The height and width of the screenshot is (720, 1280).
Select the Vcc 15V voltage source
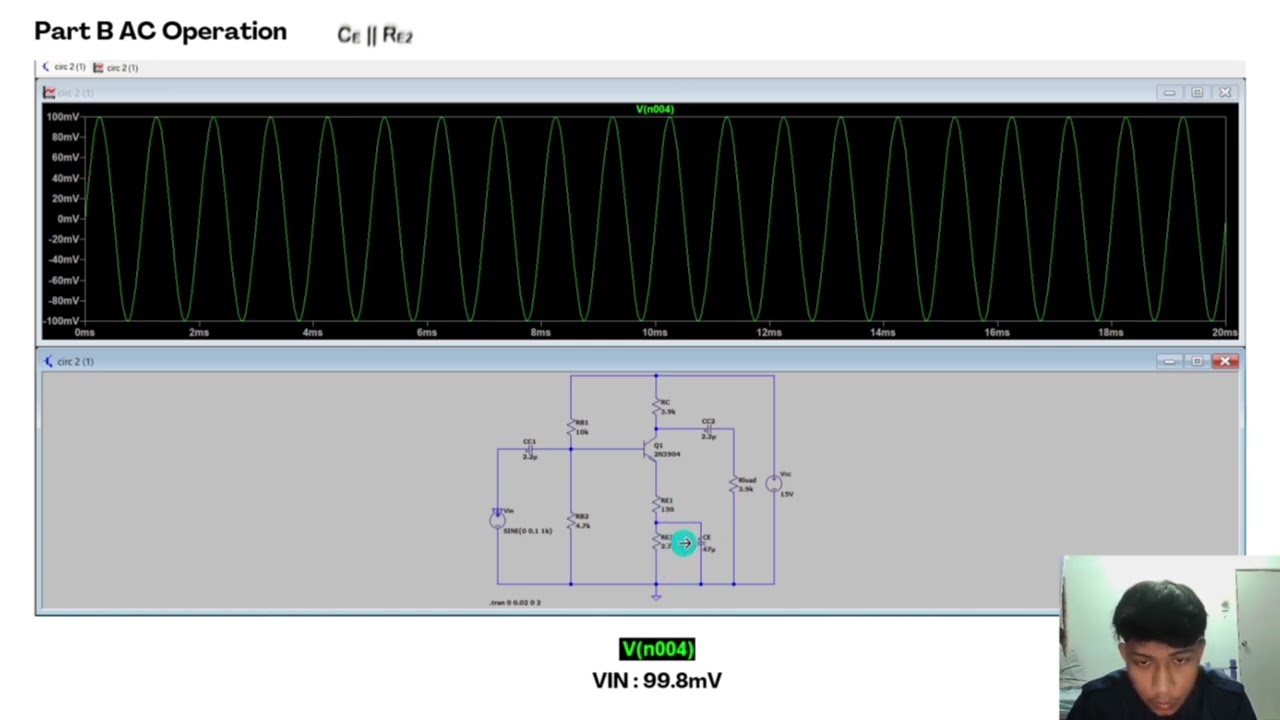tap(773, 484)
